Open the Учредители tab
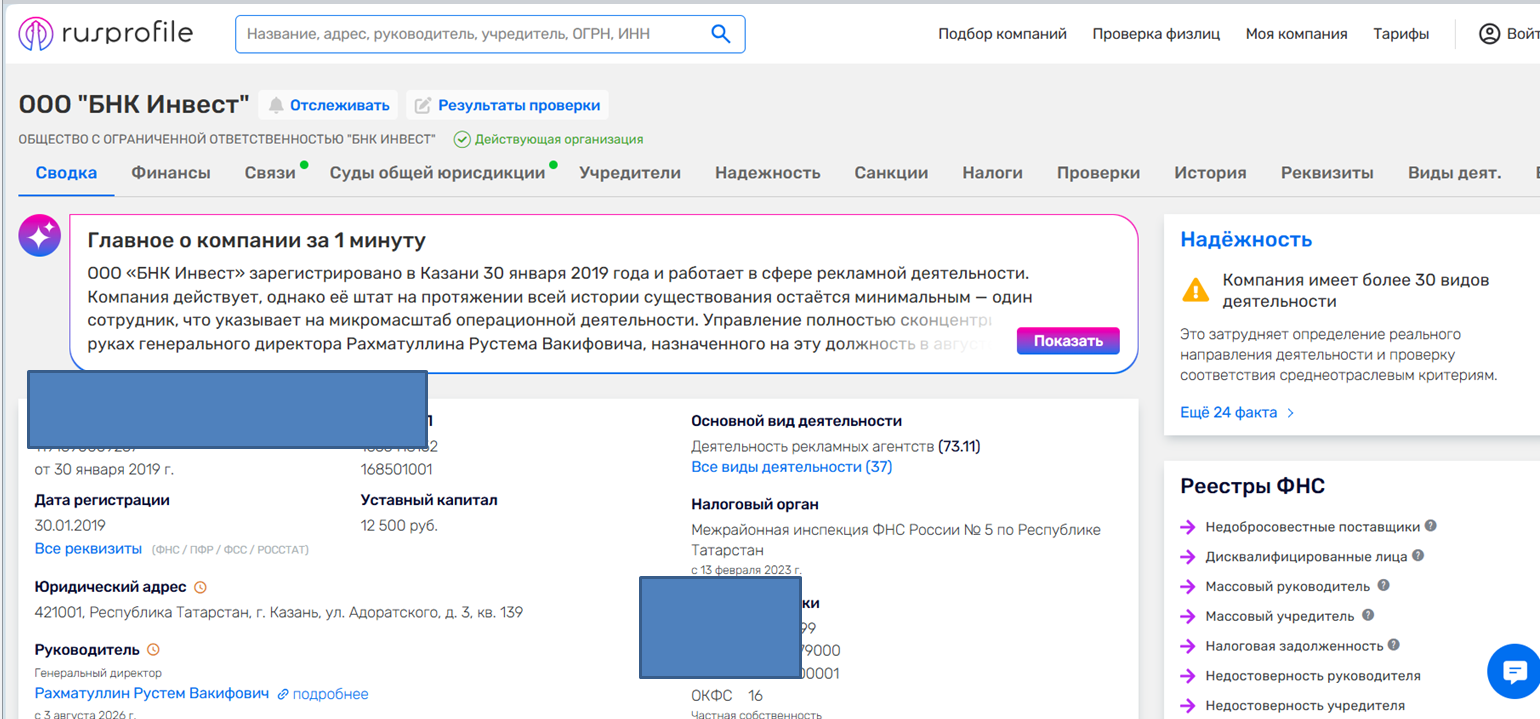The height and width of the screenshot is (719, 1540). [630, 173]
